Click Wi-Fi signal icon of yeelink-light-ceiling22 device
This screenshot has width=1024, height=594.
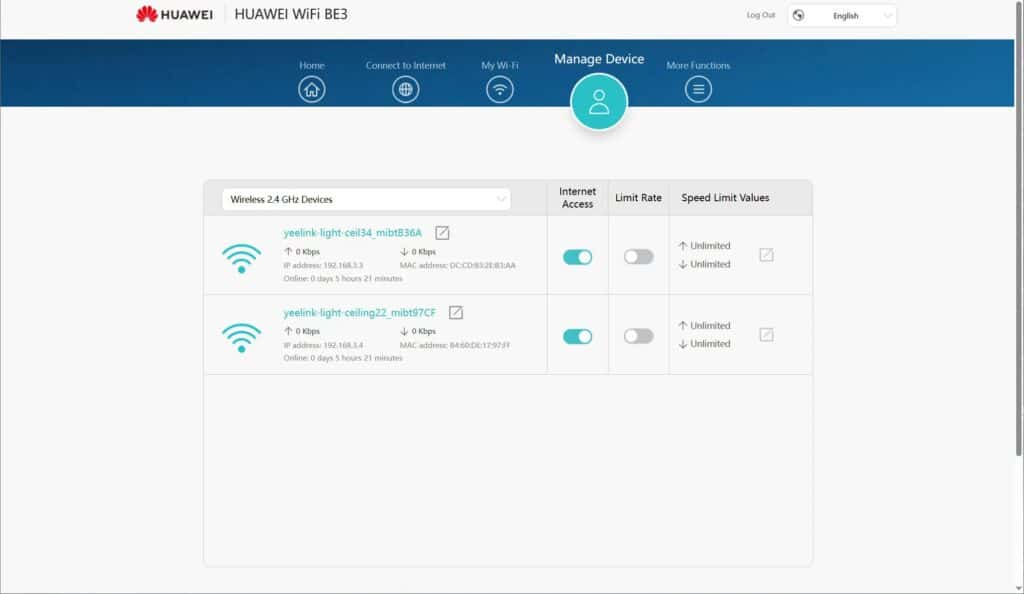pyautogui.click(x=242, y=338)
